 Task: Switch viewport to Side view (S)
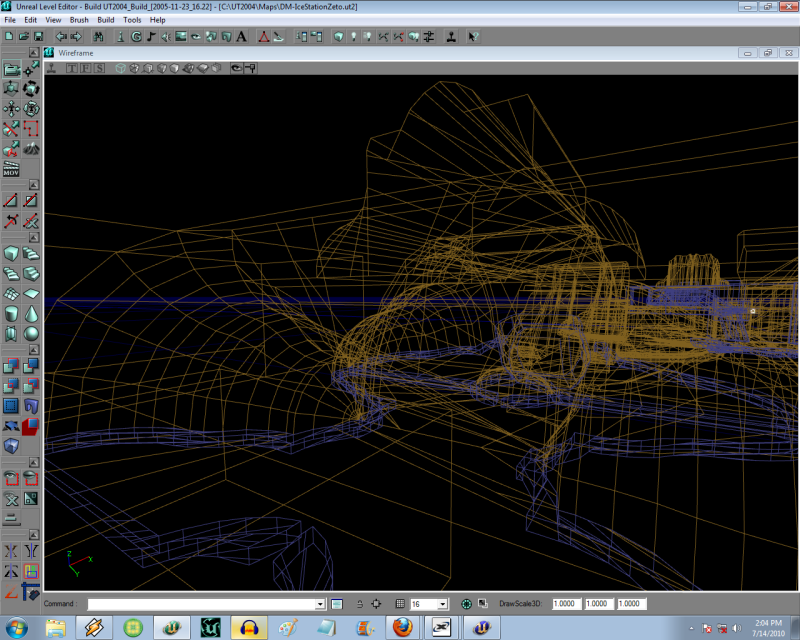(x=99, y=68)
